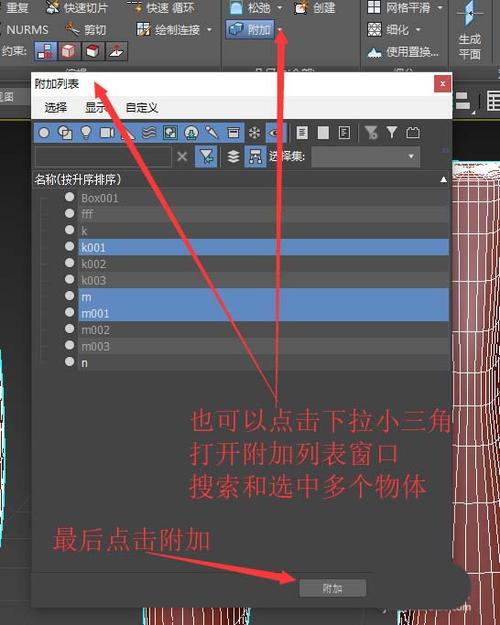Click the search name input field

click(x=103, y=157)
